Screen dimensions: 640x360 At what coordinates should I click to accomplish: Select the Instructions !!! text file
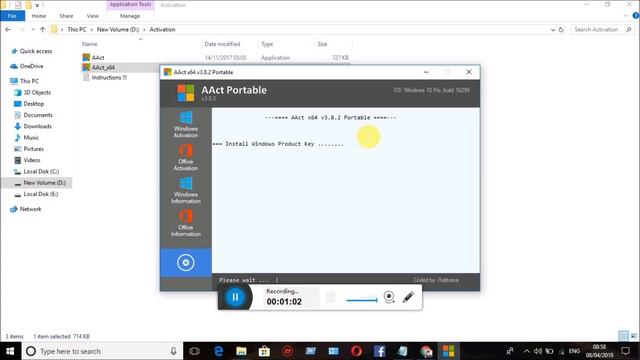coord(109,77)
